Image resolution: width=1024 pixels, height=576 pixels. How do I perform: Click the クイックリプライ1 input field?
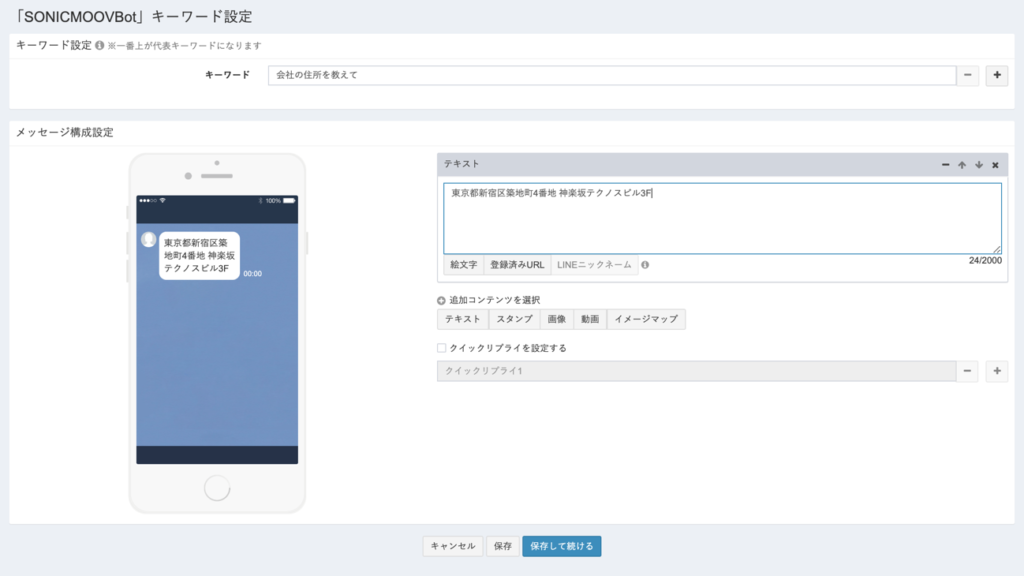click(697, 371)
